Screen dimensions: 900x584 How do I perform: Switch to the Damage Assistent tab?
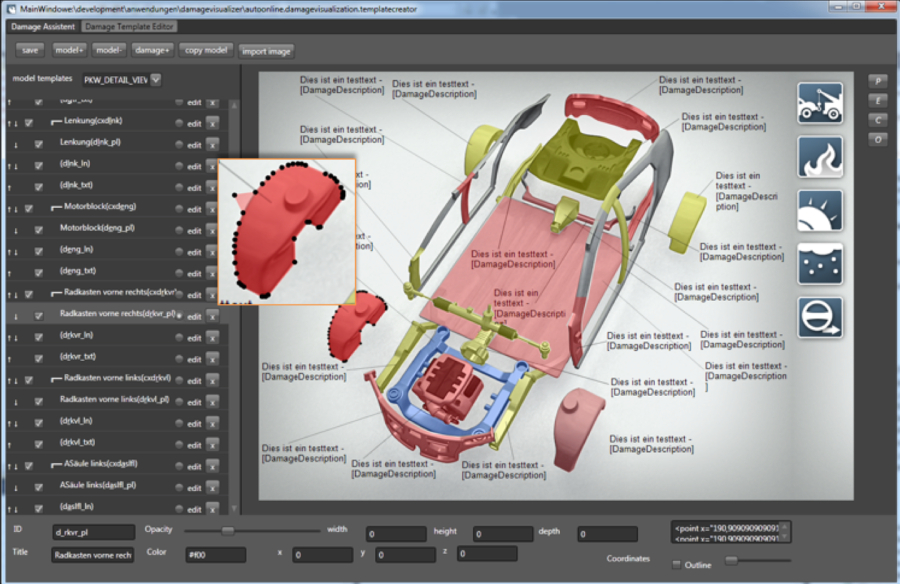(x=43, y=26)
